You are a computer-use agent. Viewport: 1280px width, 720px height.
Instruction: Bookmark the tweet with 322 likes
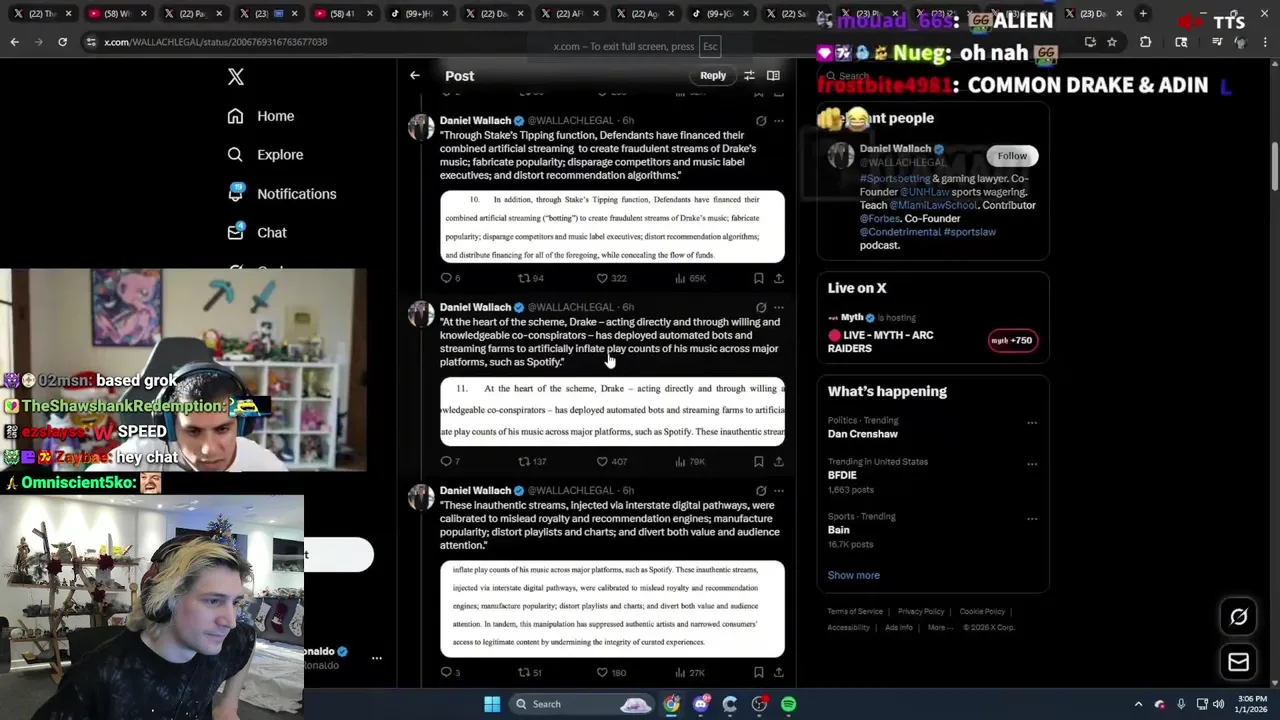click(x=759, y=278)
